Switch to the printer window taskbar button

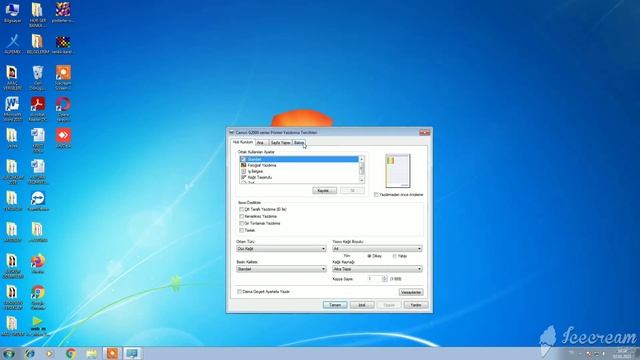(x=132, y=353)
